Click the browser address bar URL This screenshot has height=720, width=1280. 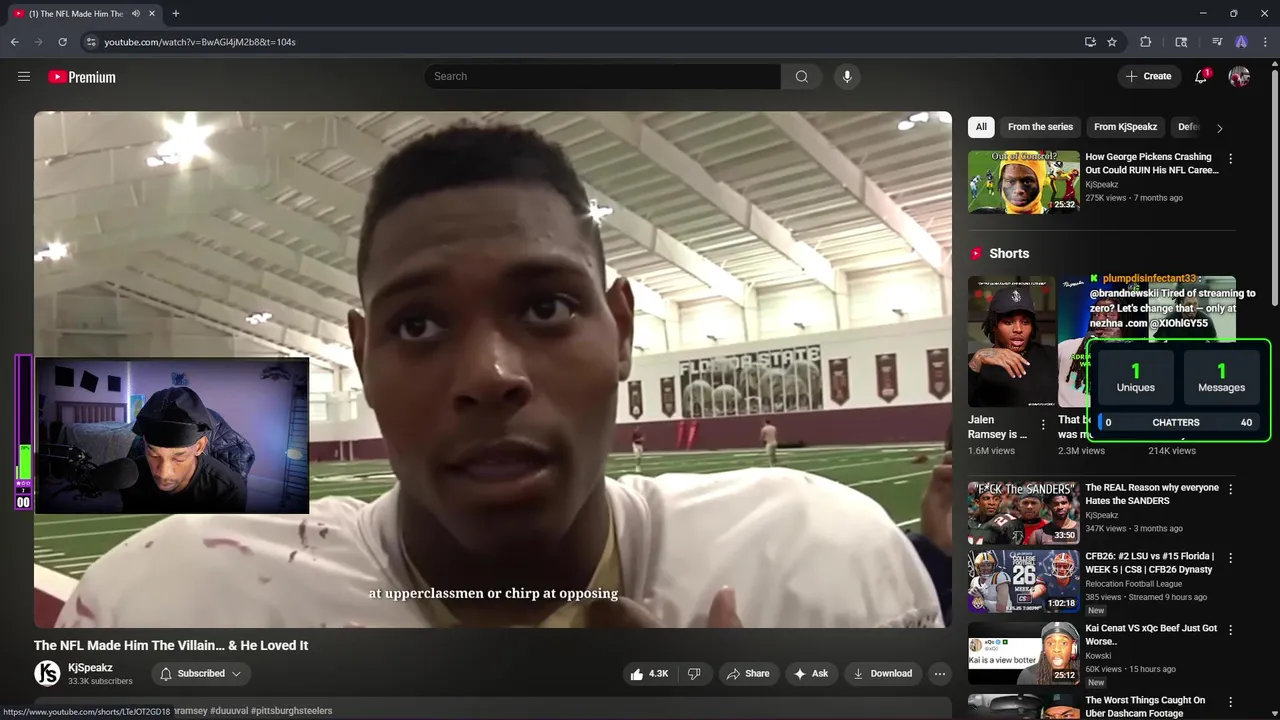[200, 42]
